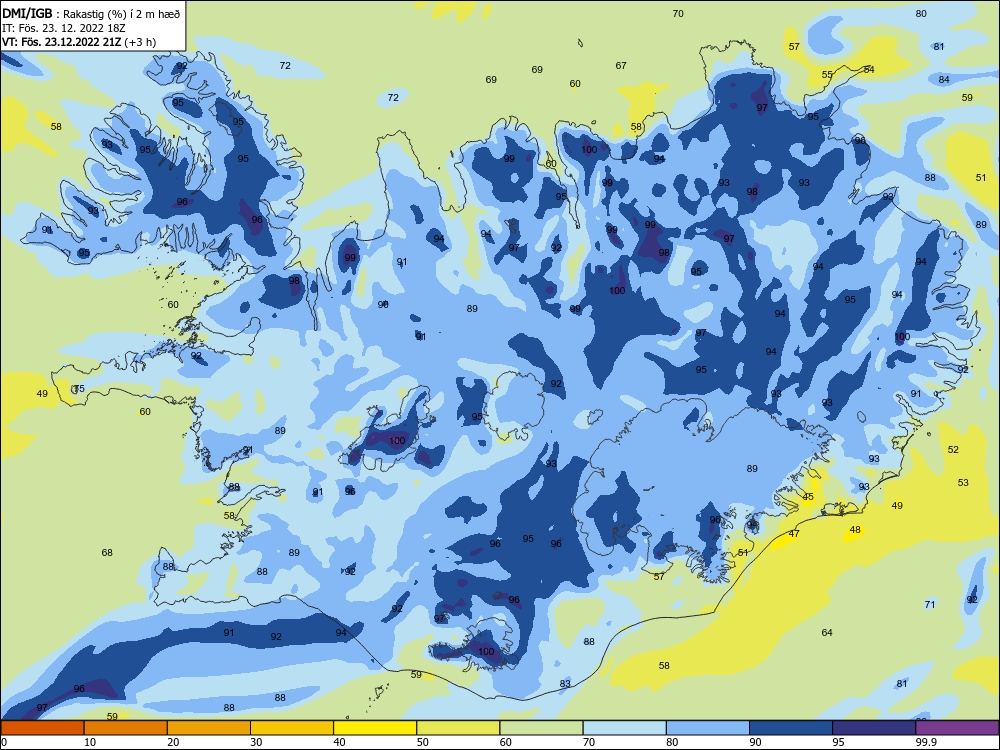The width and height of the screenshot is (1000, 750).
Task: Click the '52' humidity value on the map
Action: pyautogui.click(x=953, y=450)
